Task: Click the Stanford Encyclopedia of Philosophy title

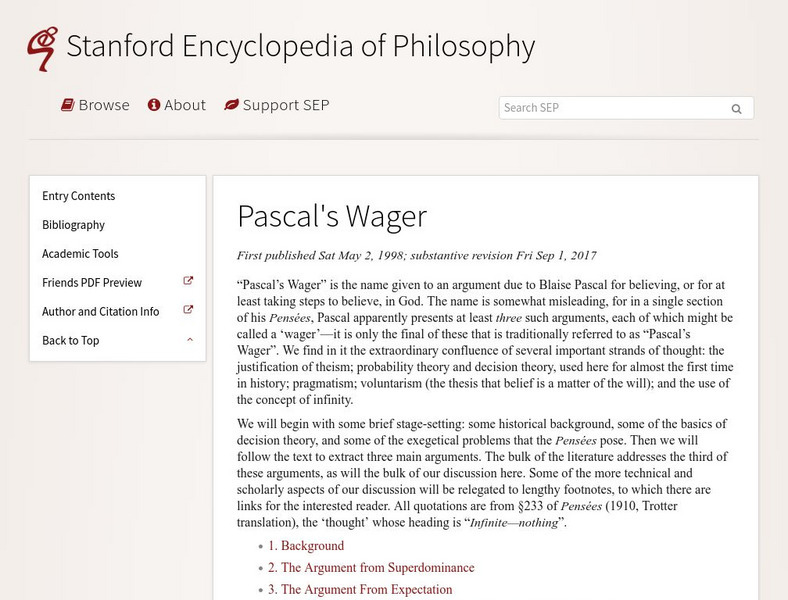Action: tap(300, 46)
